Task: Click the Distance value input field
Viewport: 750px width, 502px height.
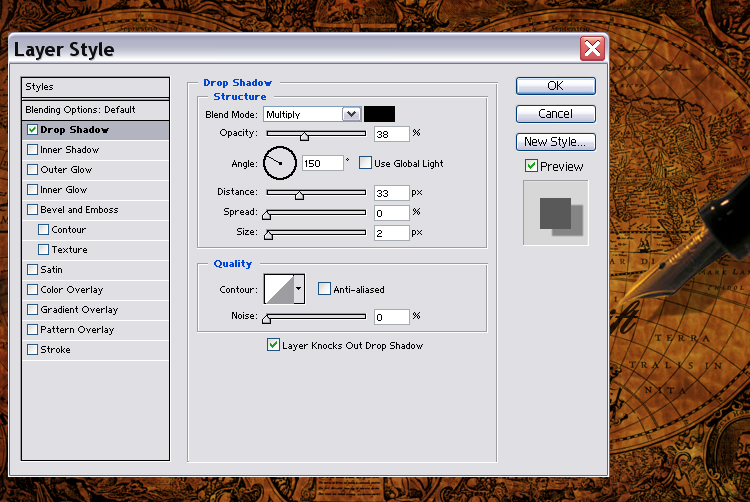Action: click(392, 192)
